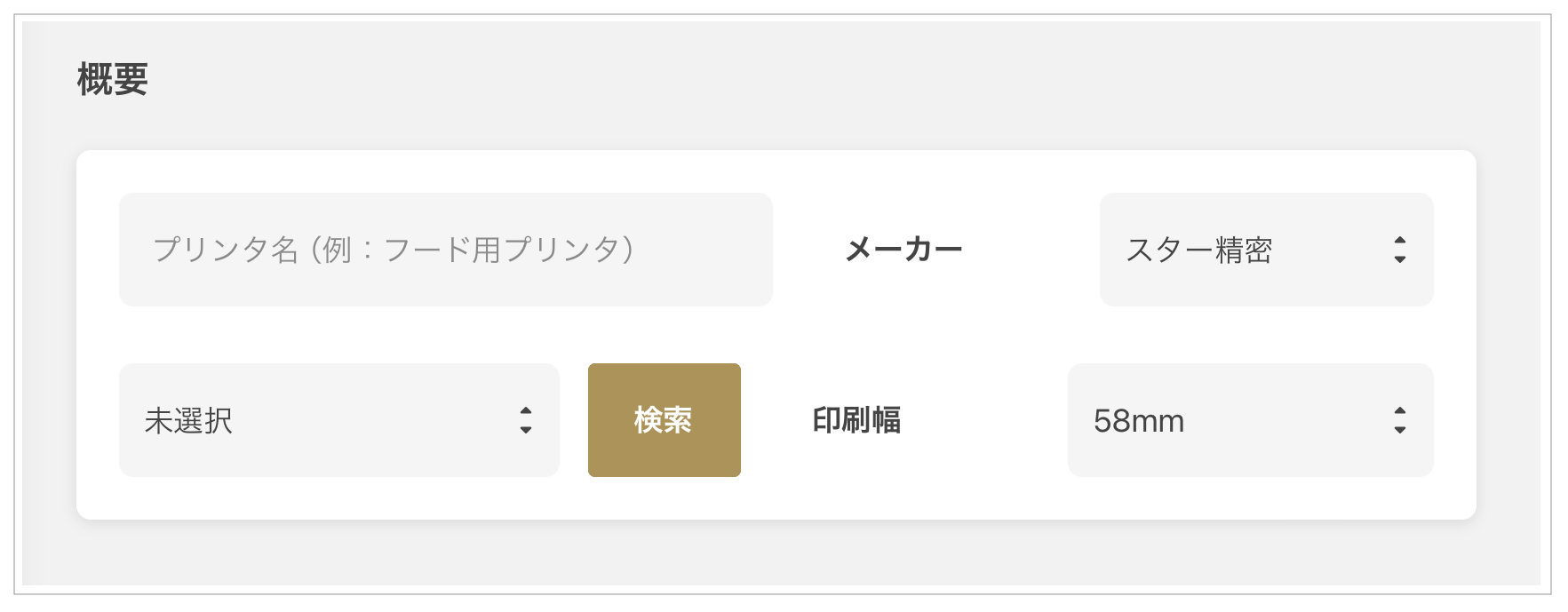Click the 検索 search button
This screenshot has height=612, width=1568.
pyautogui.click(x=665, y=420)
